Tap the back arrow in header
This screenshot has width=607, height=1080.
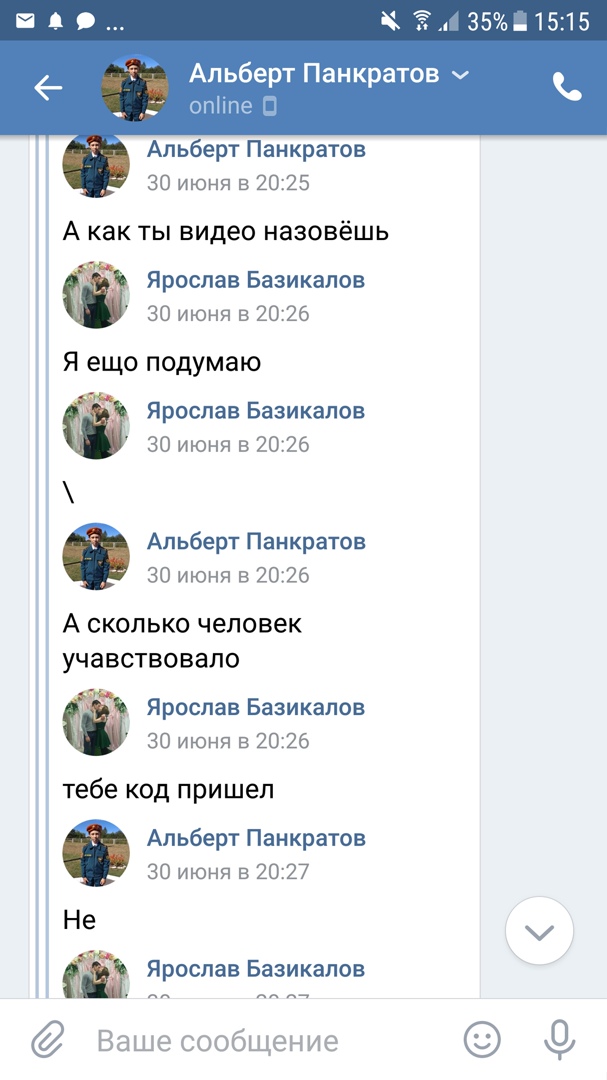[48, 88]
